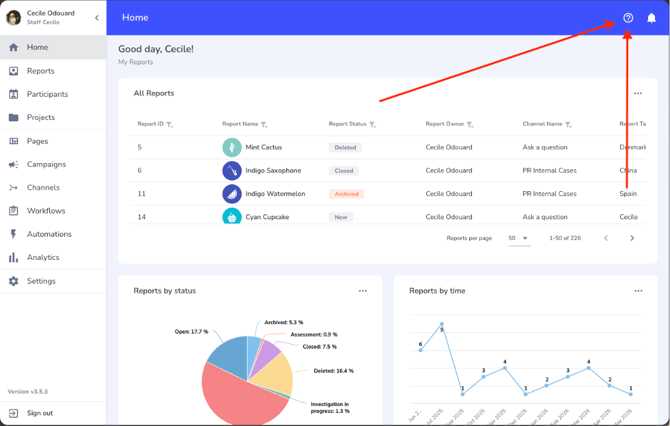Open Reports by time options menu
670x426 pixels.
pyautogui.click(x=638, y=291)
